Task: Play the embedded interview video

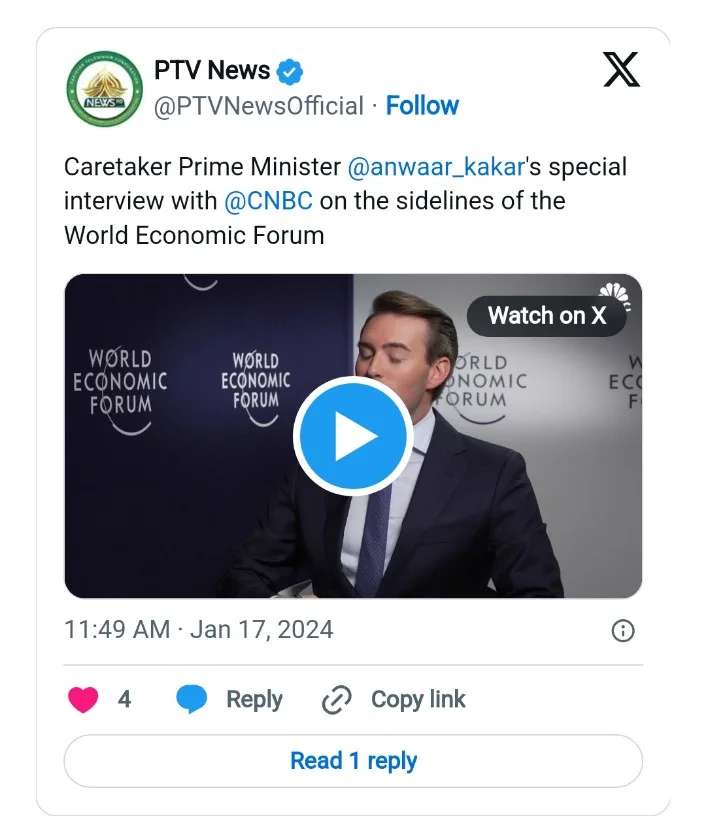Action: pyautogui.click(x=352, y=436)
